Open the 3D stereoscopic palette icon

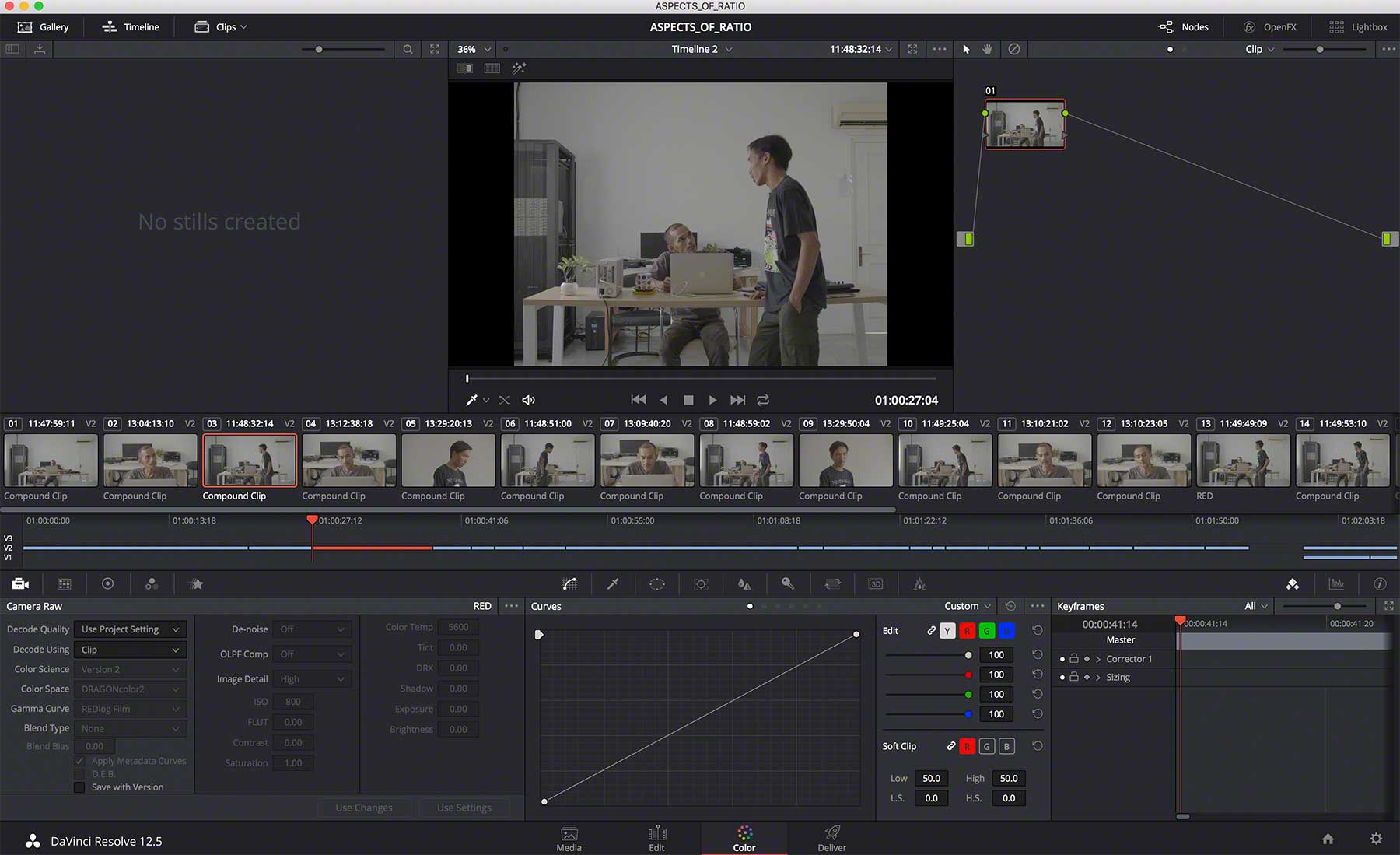tap(876, 583)
